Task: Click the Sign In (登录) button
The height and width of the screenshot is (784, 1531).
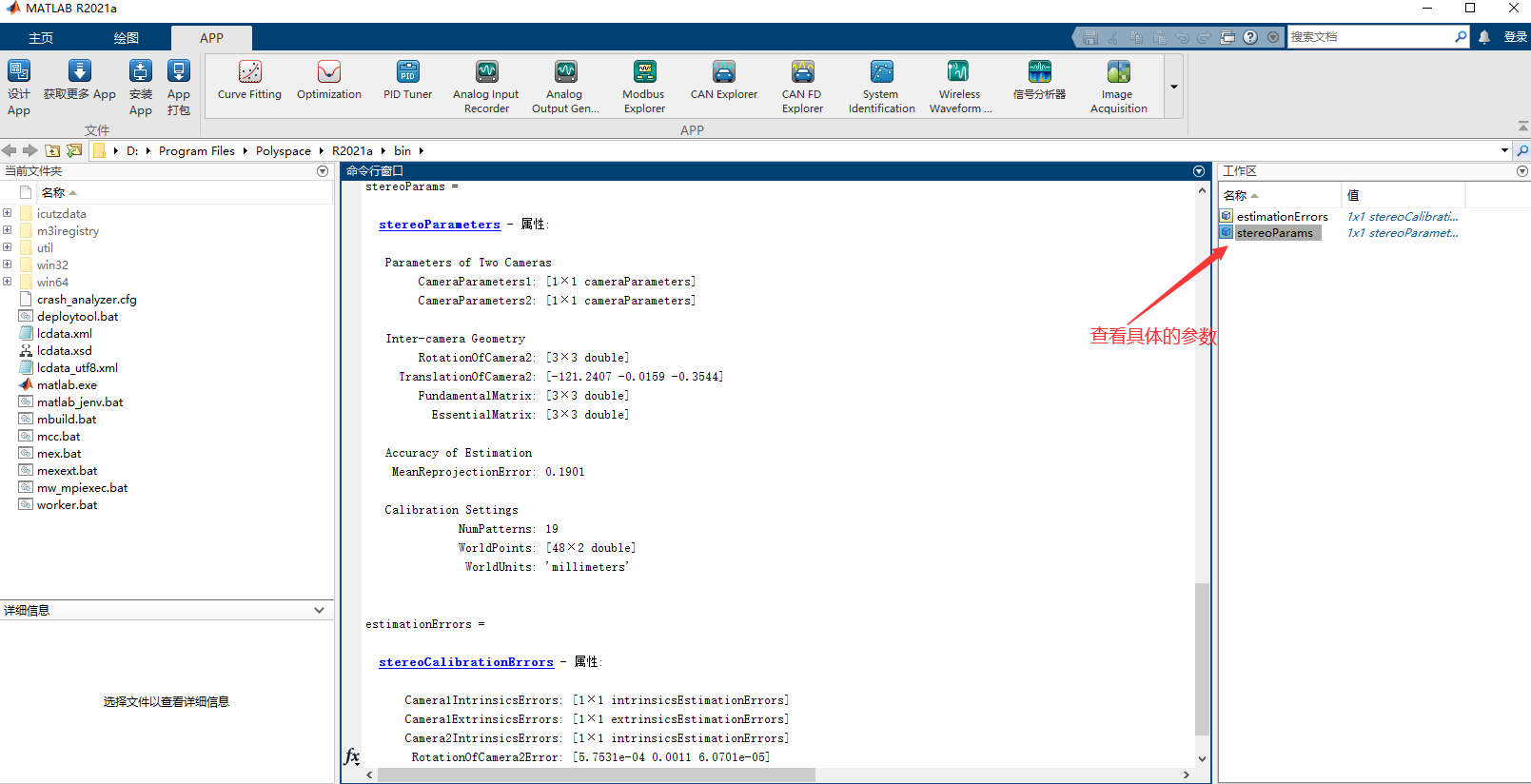Action: [x=1515, y=37]
